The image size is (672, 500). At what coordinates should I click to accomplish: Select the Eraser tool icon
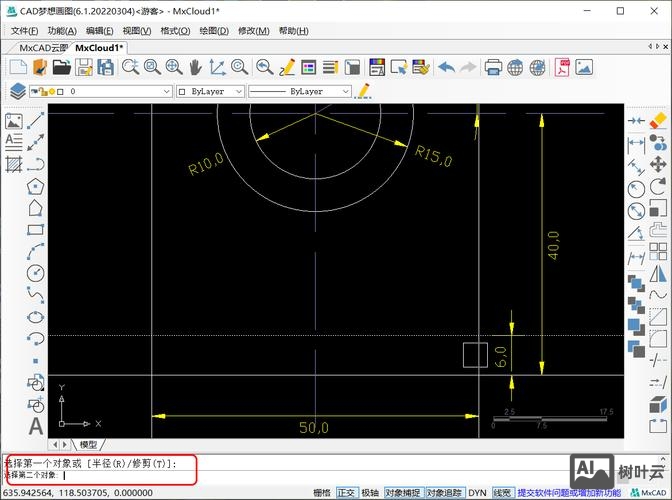point(657,120)
